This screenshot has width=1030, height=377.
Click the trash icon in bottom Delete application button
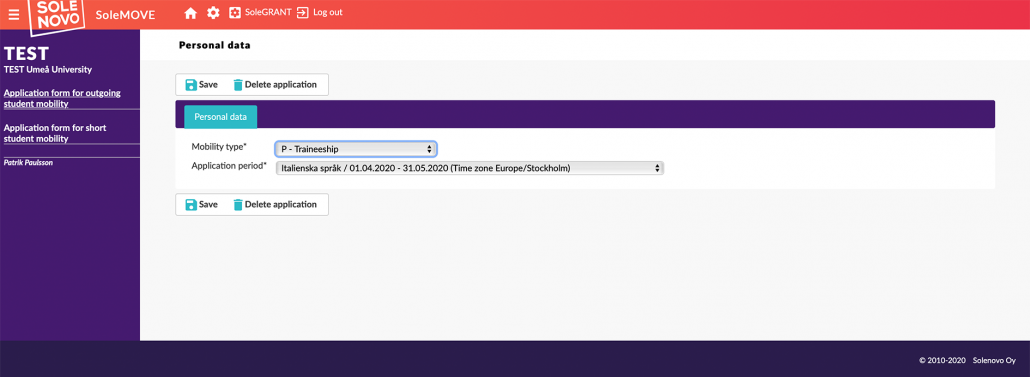pyautogui.click(x=238, y=204)
